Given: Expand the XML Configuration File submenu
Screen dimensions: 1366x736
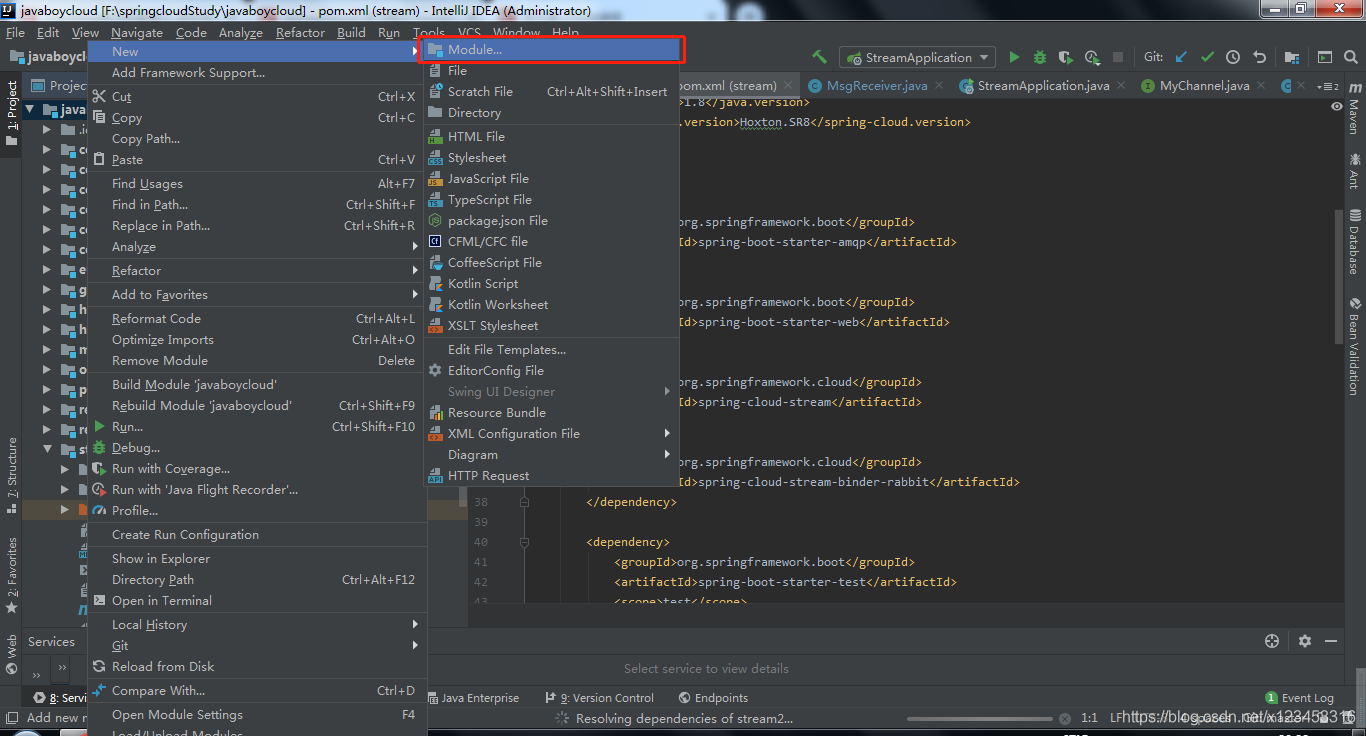Looking at the screenshot, I should click(551, 433).
